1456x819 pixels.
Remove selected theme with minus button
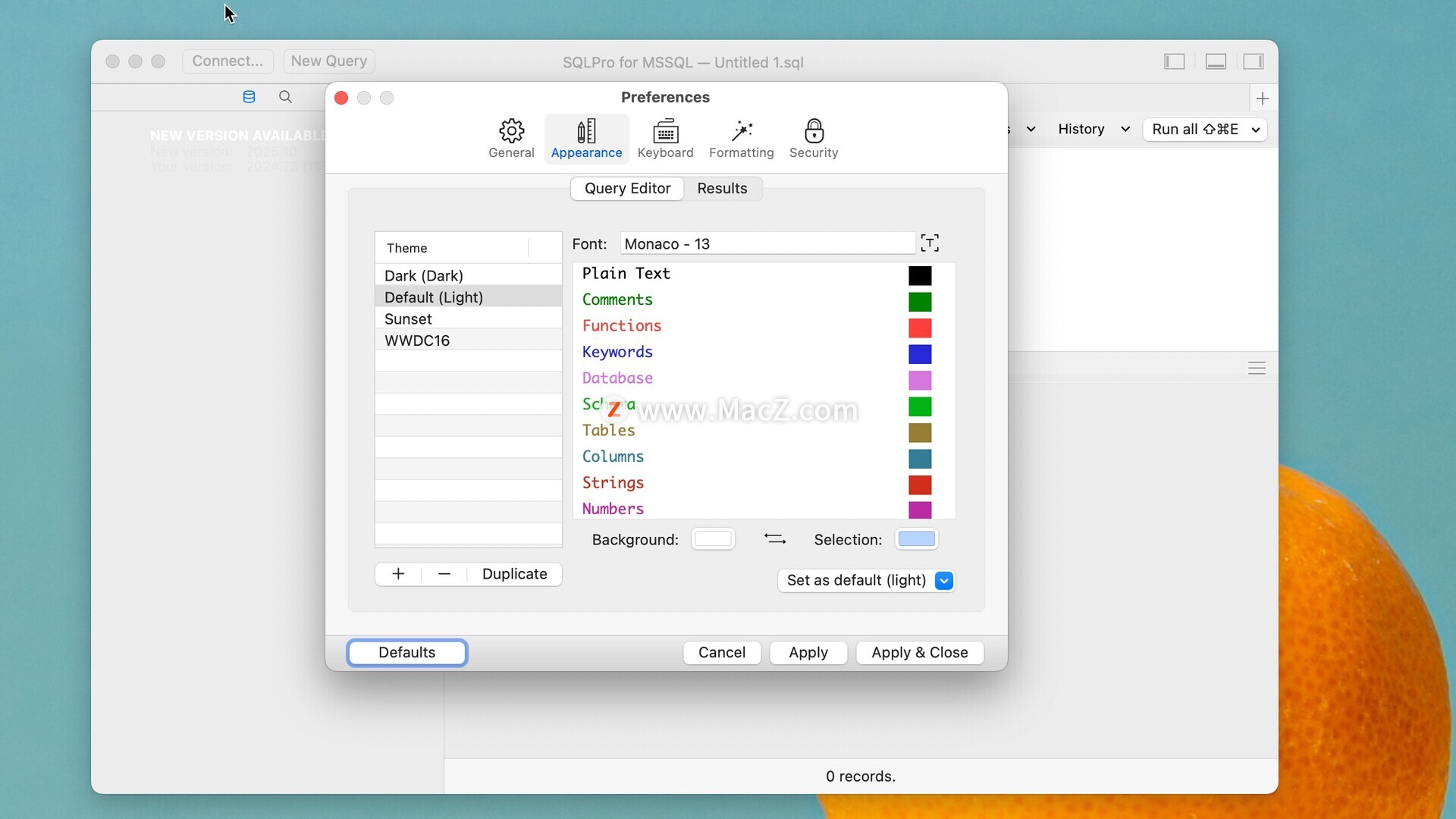point(444,574)
